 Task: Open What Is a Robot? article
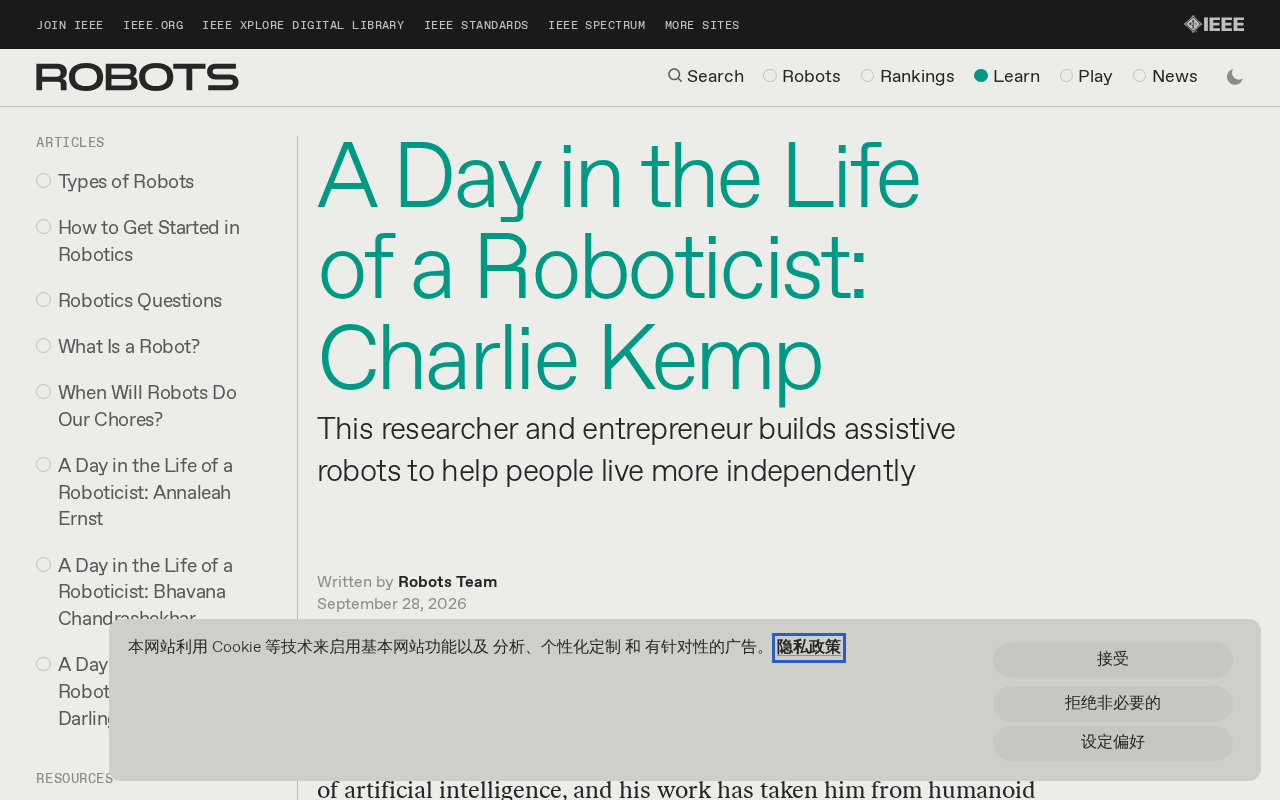pos(129,346)
